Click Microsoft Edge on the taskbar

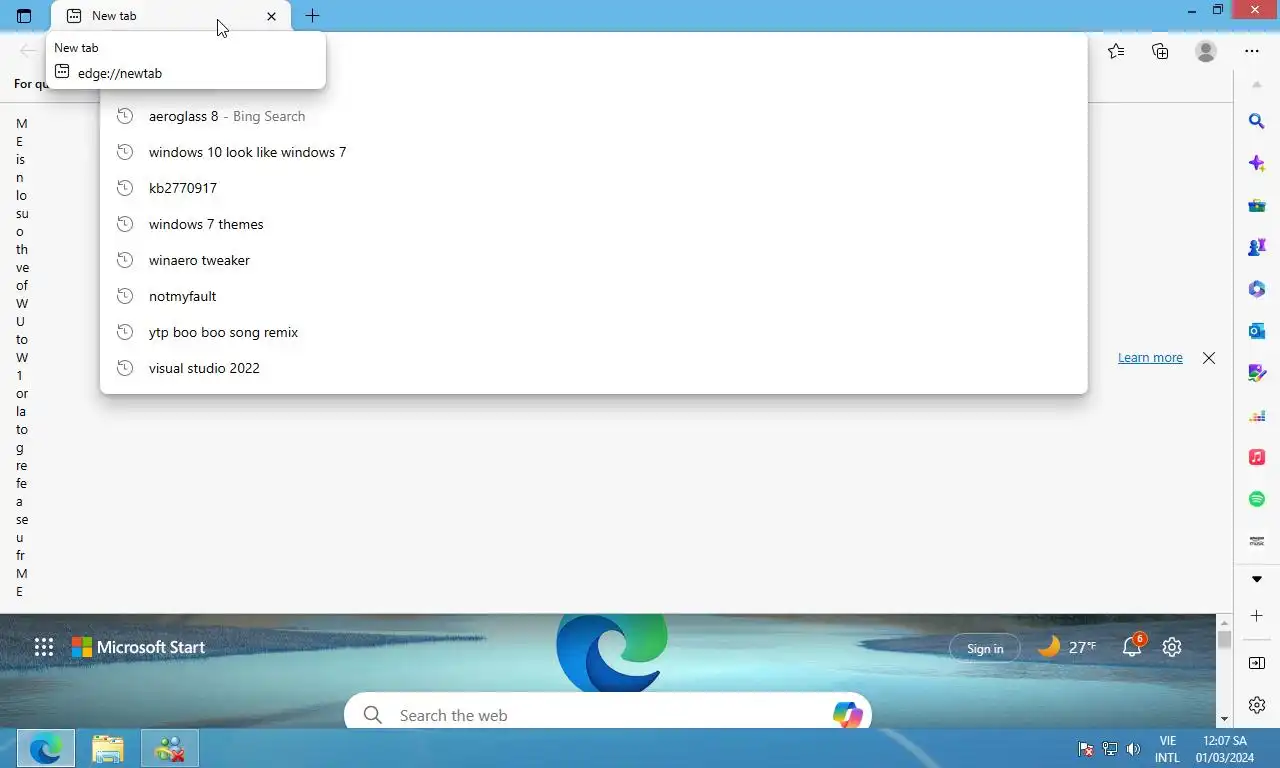46,748
